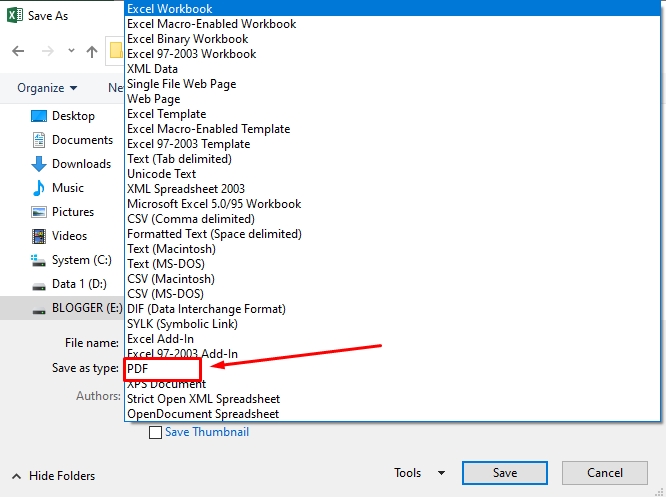Screen dimensions: 666x497
Task: Choose Excel Add-In file type
Action: pyautogui.click(x=392, y=339)
